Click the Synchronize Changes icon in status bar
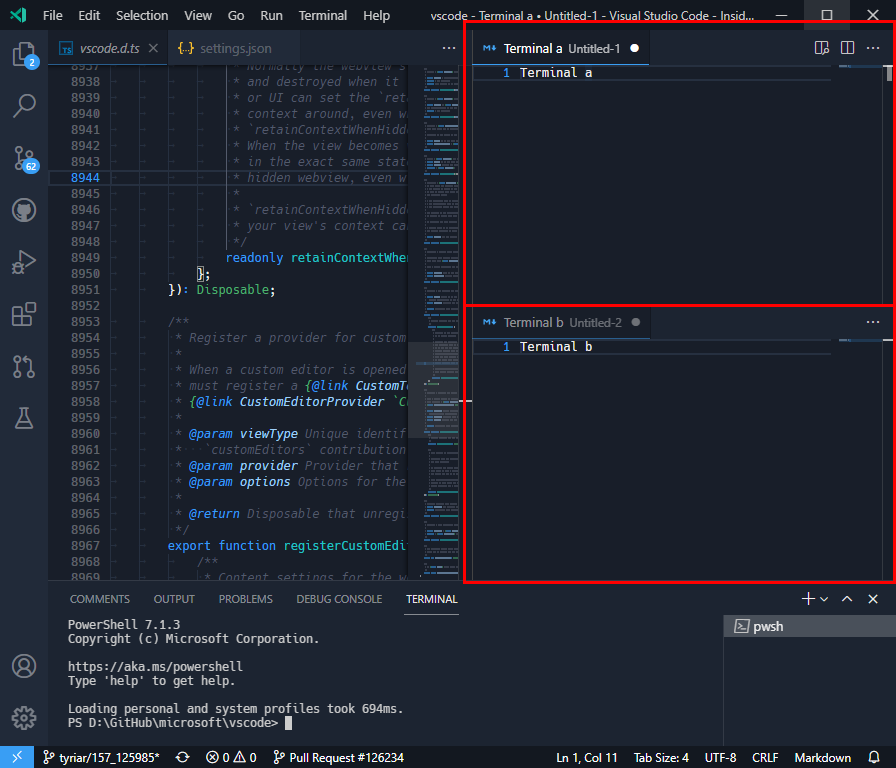The width and height of the screenshot is (896, 768). pyautogui.click(x=182, y=758)
